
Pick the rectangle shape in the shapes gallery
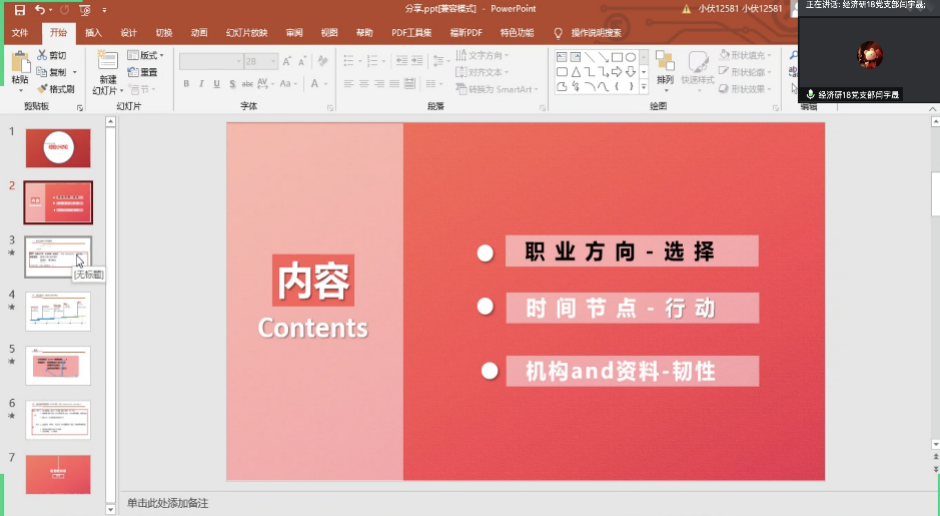pyautogui.click(x=617, y=58)
